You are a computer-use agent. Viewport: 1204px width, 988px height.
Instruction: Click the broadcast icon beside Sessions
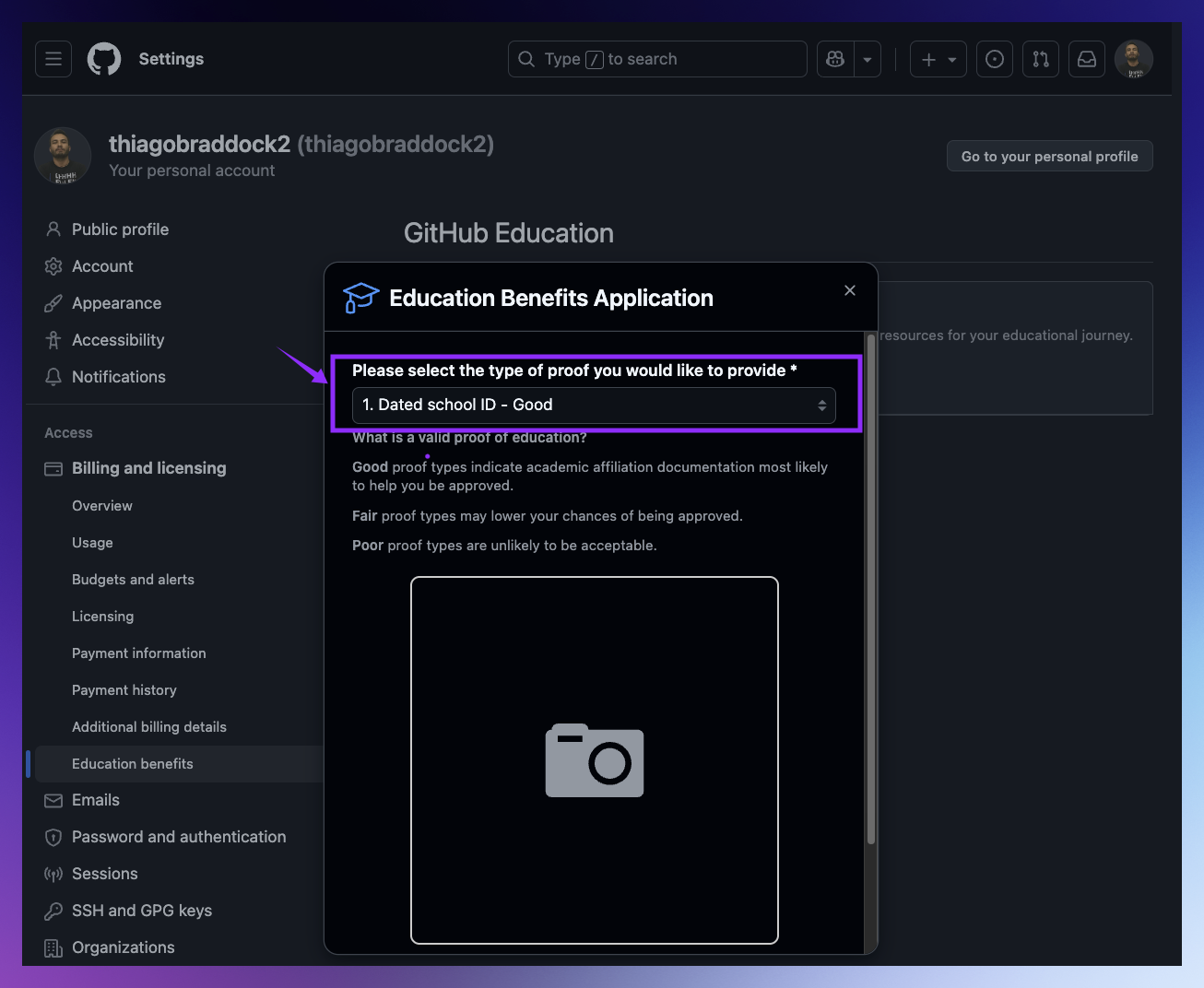pos(53,875)
